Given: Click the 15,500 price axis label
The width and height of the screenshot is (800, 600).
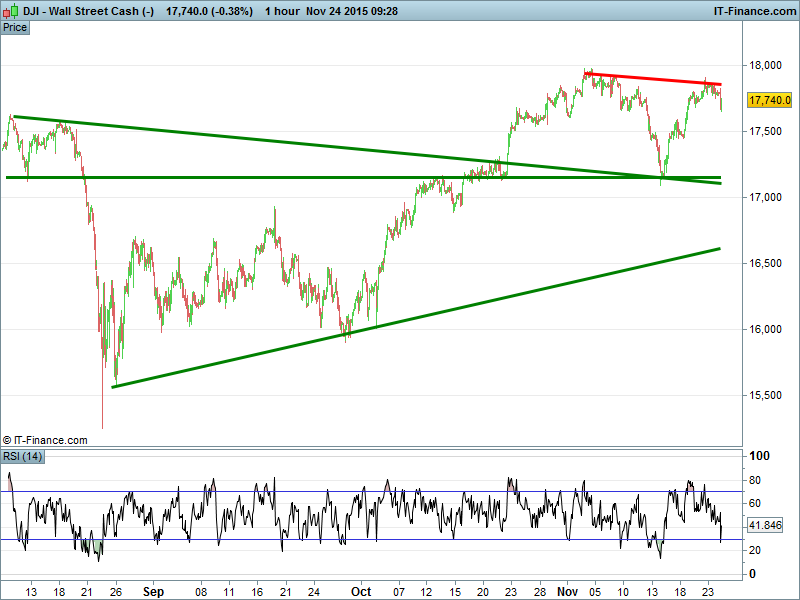Looking at the screenshot, I should click(x=767, y=395).
